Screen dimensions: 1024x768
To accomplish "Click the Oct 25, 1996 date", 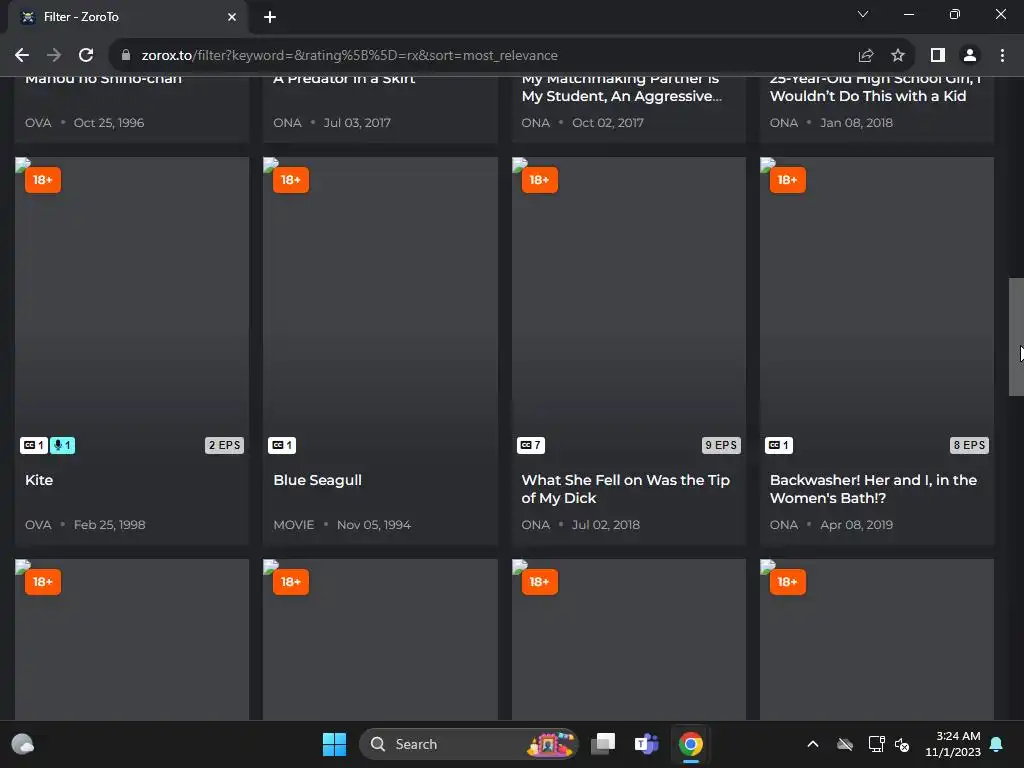I will pyautogui.click(x=109, y=123).
